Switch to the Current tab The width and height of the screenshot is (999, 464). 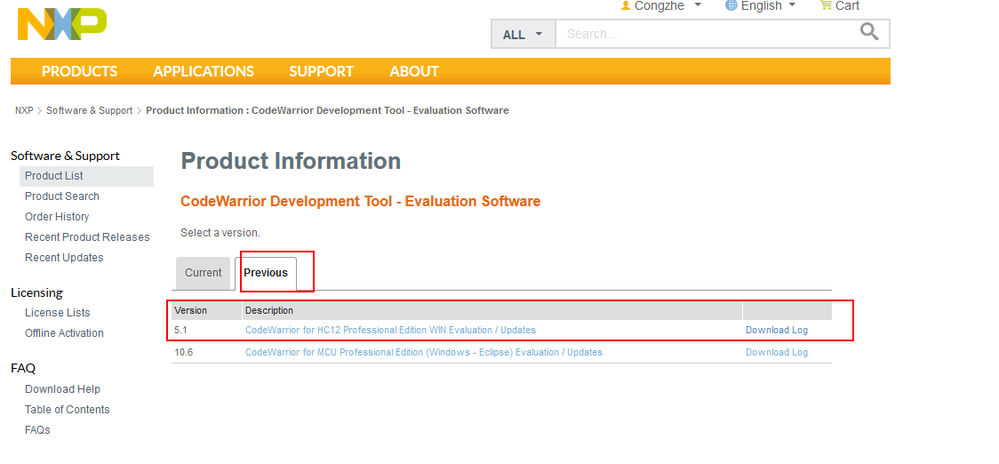203,273
